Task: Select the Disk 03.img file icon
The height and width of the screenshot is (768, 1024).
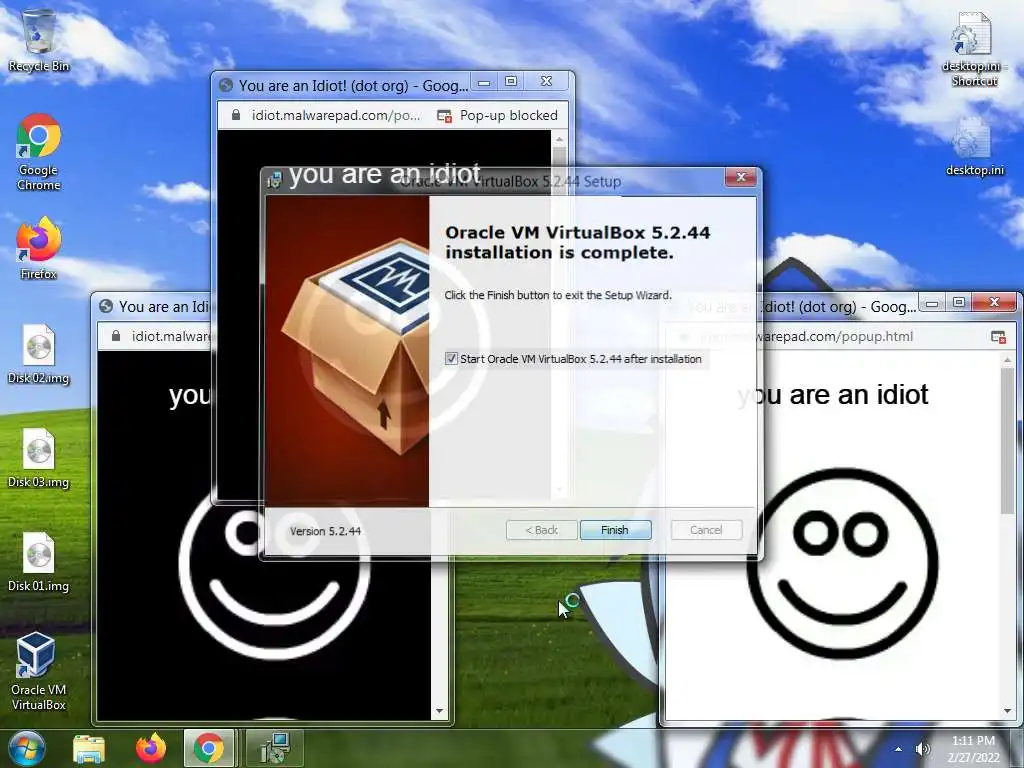Action: click(x=39, y=458)
